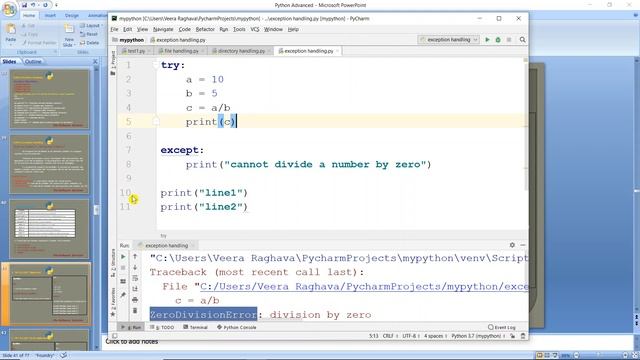Open PyCharm Run menu
Viewport: 640px width, 360px height.
pyautogui.click(x=224, y=29)
